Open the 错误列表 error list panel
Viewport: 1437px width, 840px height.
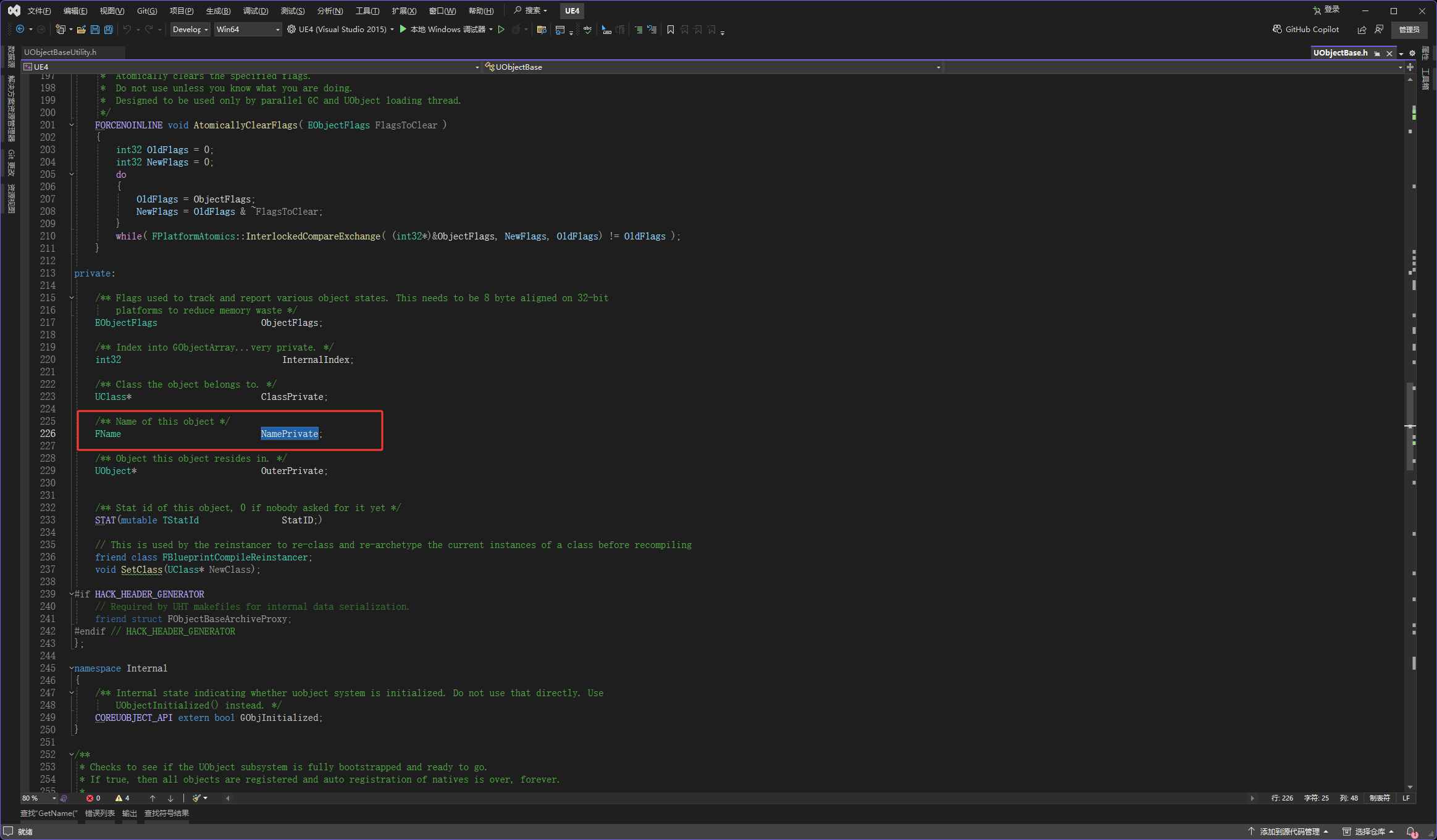(x=99, y=813)
